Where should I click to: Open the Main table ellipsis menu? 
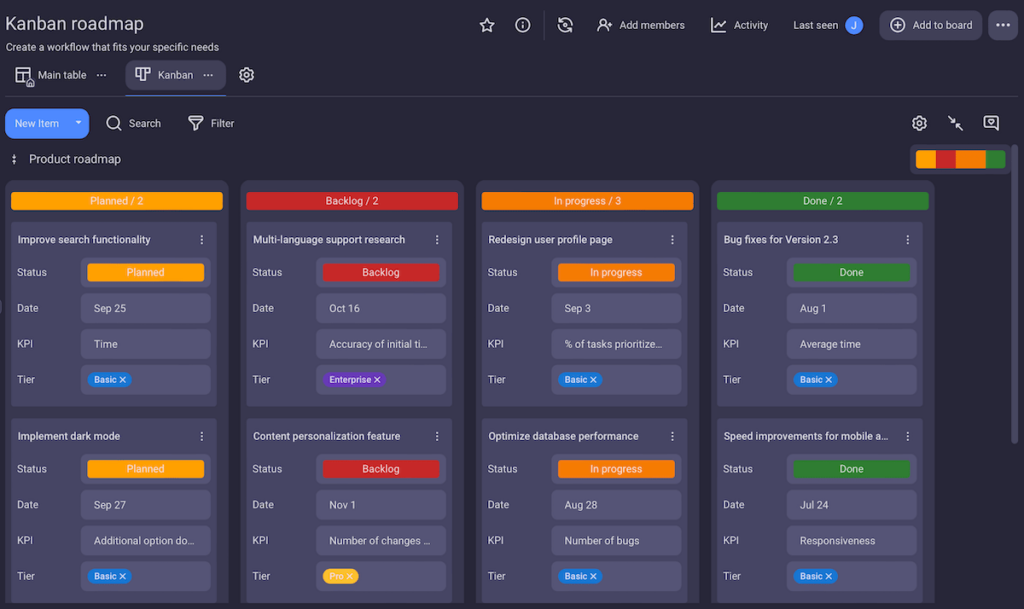point(101,74)
